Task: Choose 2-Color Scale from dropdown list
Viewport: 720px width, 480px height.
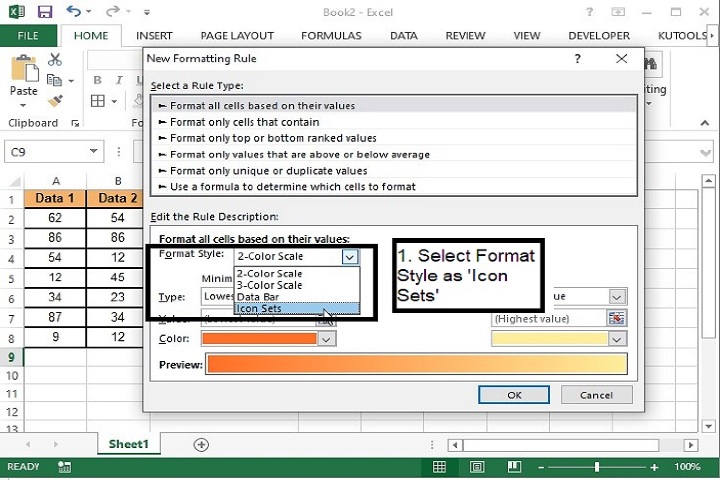Action: point(297,274)
